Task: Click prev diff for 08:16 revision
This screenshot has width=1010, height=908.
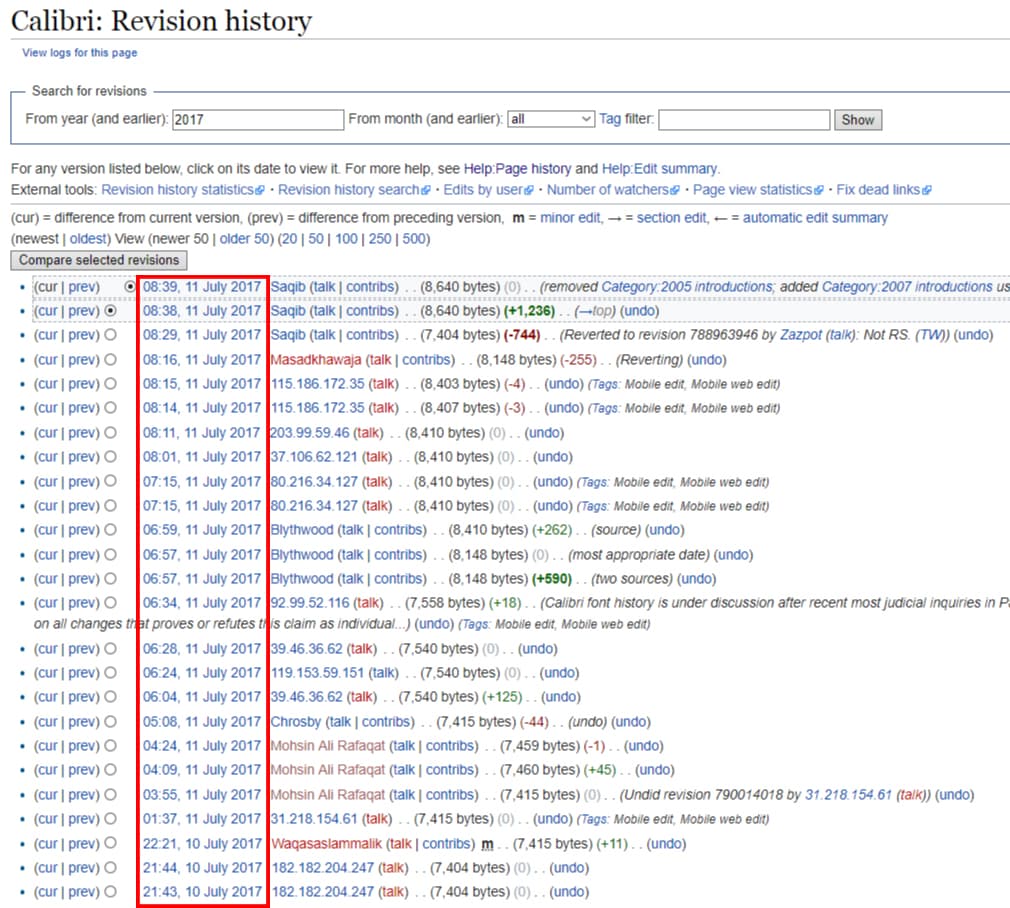Action: point(83,360)
